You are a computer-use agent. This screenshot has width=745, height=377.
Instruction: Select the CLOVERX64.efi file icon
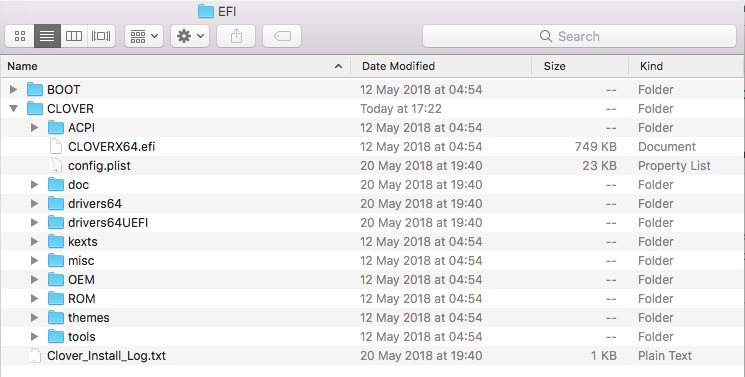click(56, 146)
